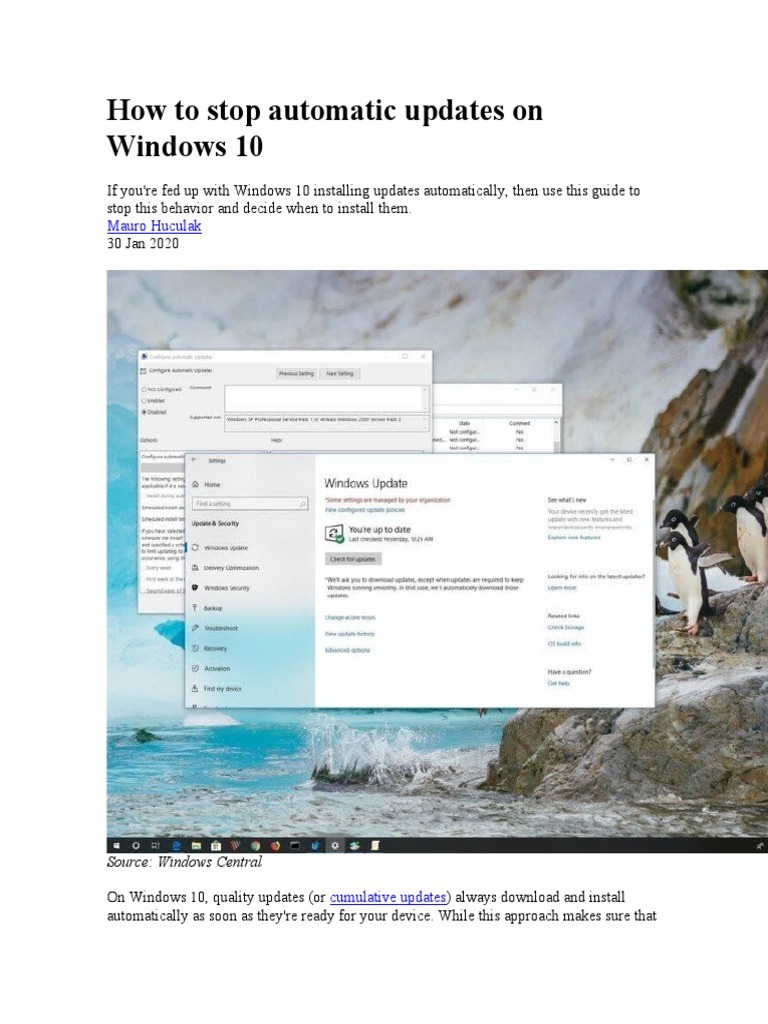Open the Start menu on the taskbar
This screenshot has width=768, height=1024.
pyautogui.click(x=117, y=845)
